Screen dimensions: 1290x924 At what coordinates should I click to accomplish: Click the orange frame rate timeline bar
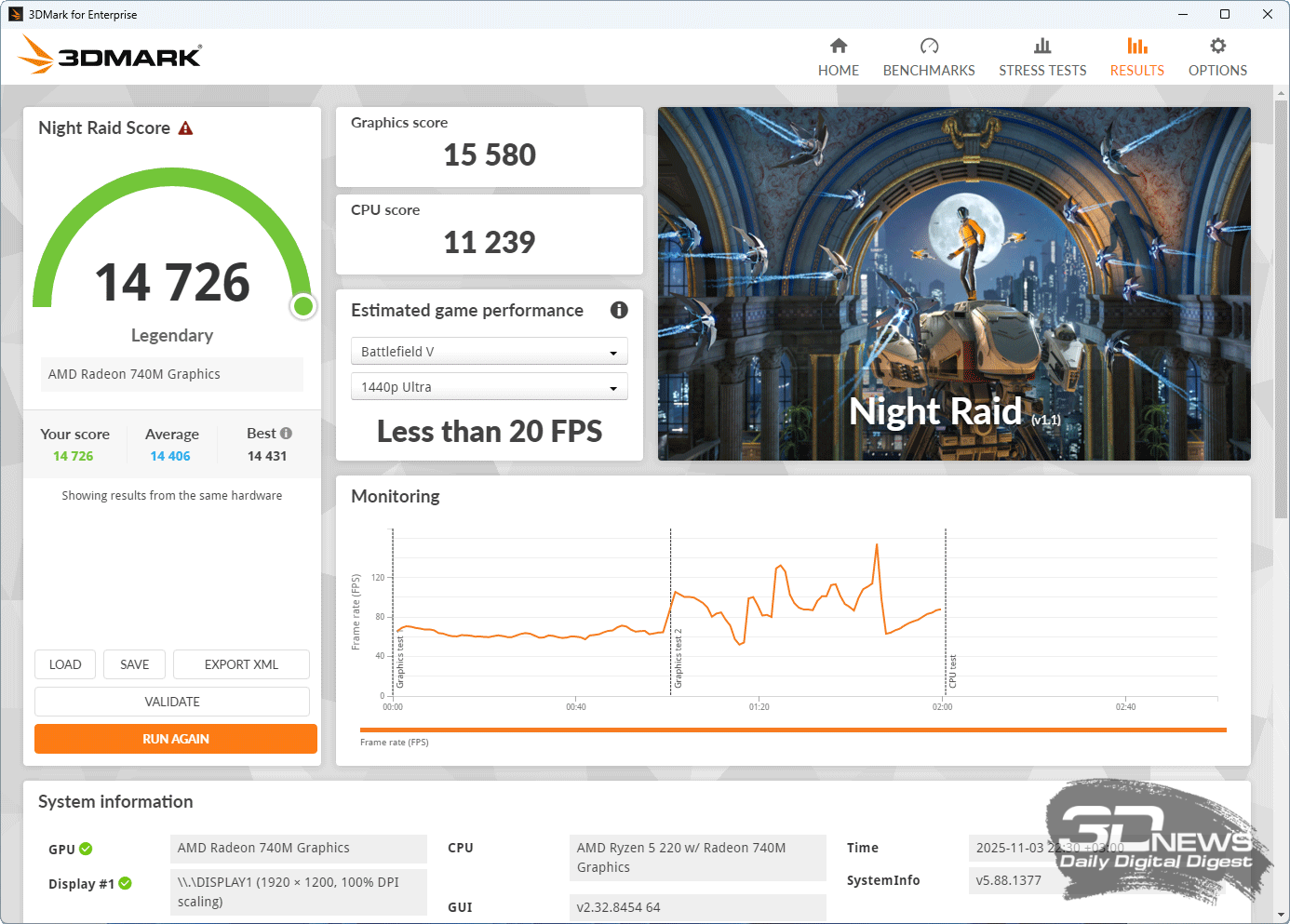point(792,730)
